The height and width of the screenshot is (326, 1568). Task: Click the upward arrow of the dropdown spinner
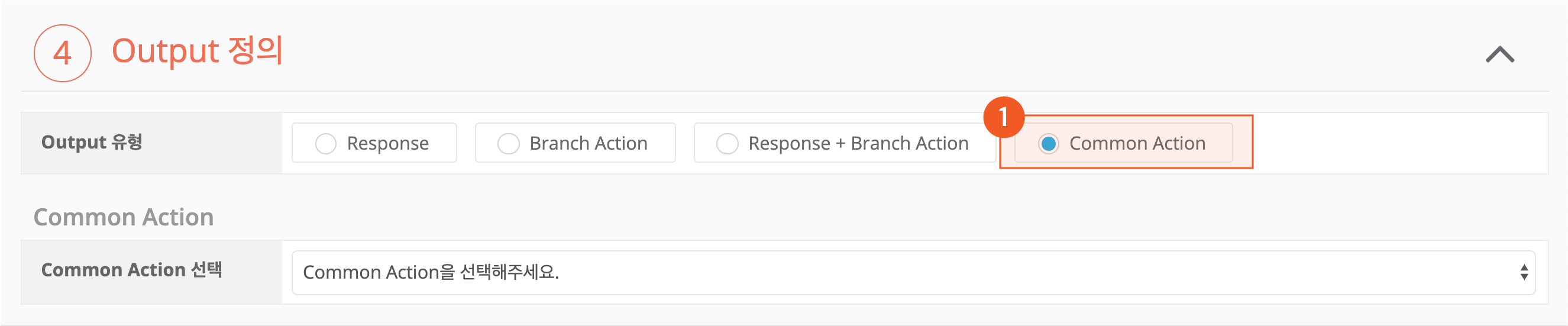click(x=1524, y=267)
